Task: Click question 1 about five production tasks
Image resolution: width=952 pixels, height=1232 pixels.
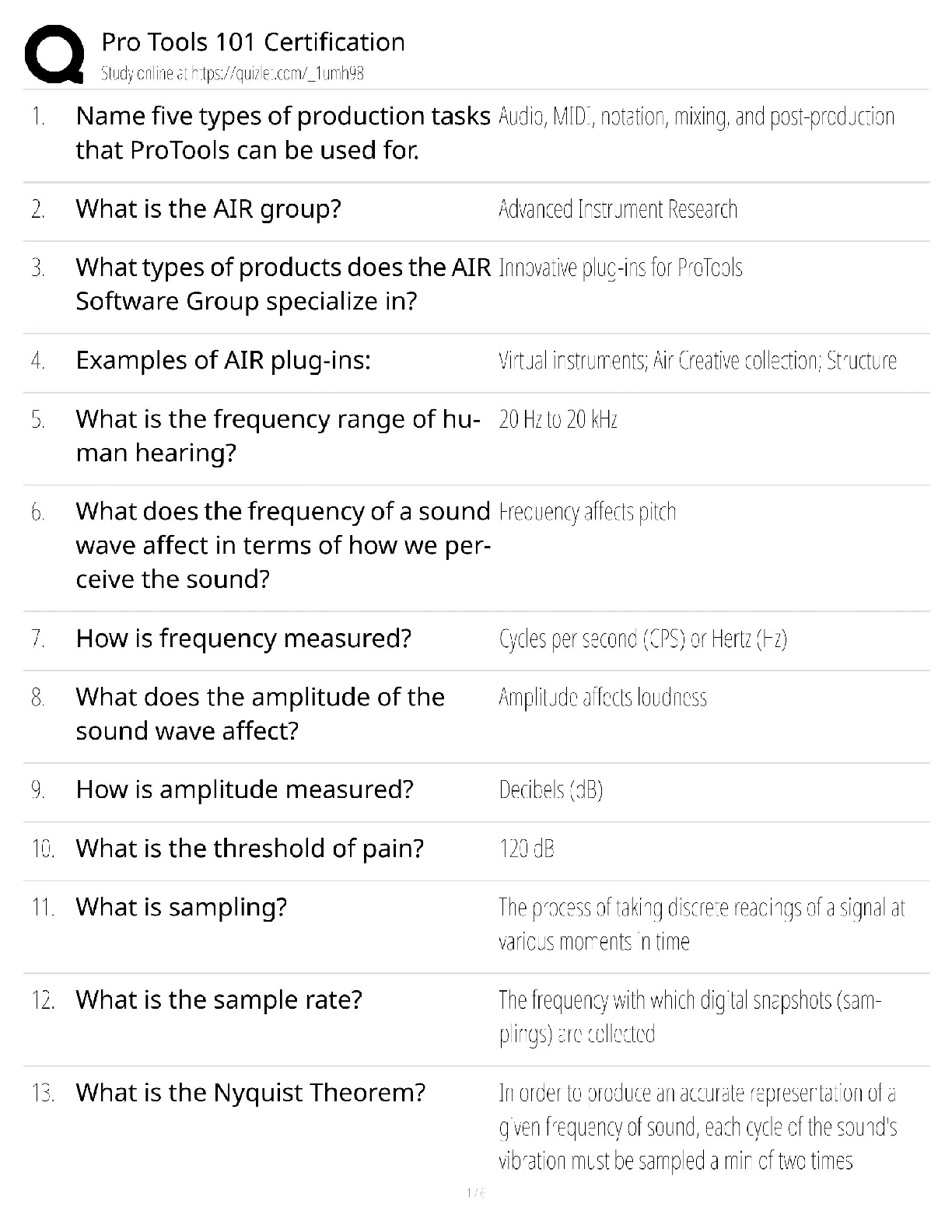Action: 283,133
